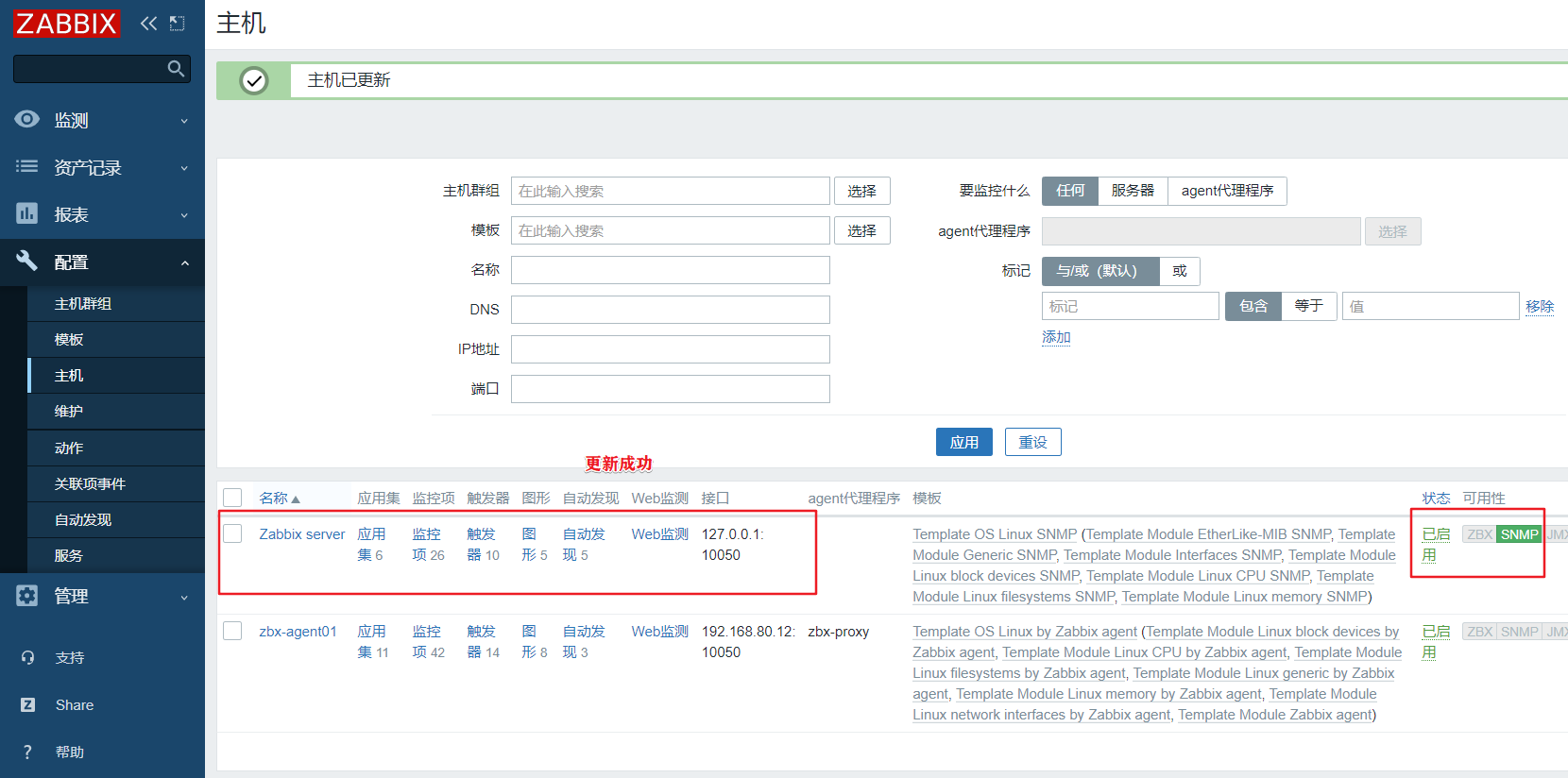Viewport: 1568px width, 778px height.
Task: Click 已启用 status for Zabbix server
Action: click(1436, 545)
